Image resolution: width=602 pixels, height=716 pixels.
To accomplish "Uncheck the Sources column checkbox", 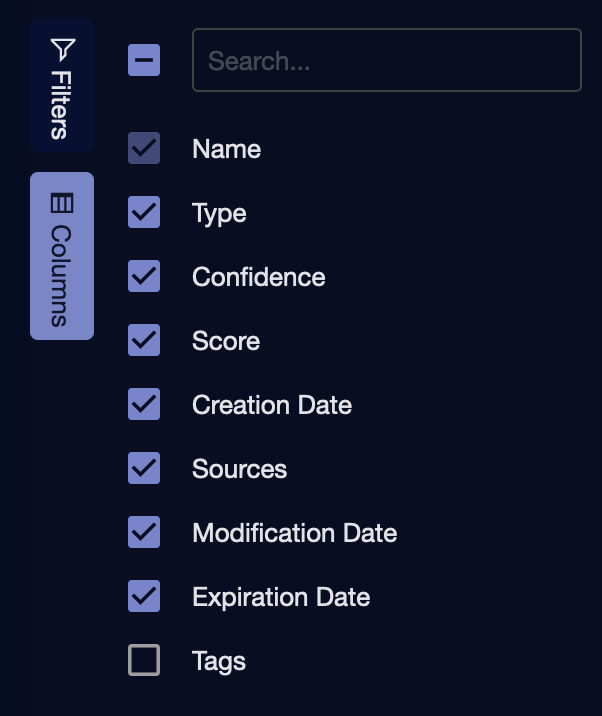I will tap(144, 469).
